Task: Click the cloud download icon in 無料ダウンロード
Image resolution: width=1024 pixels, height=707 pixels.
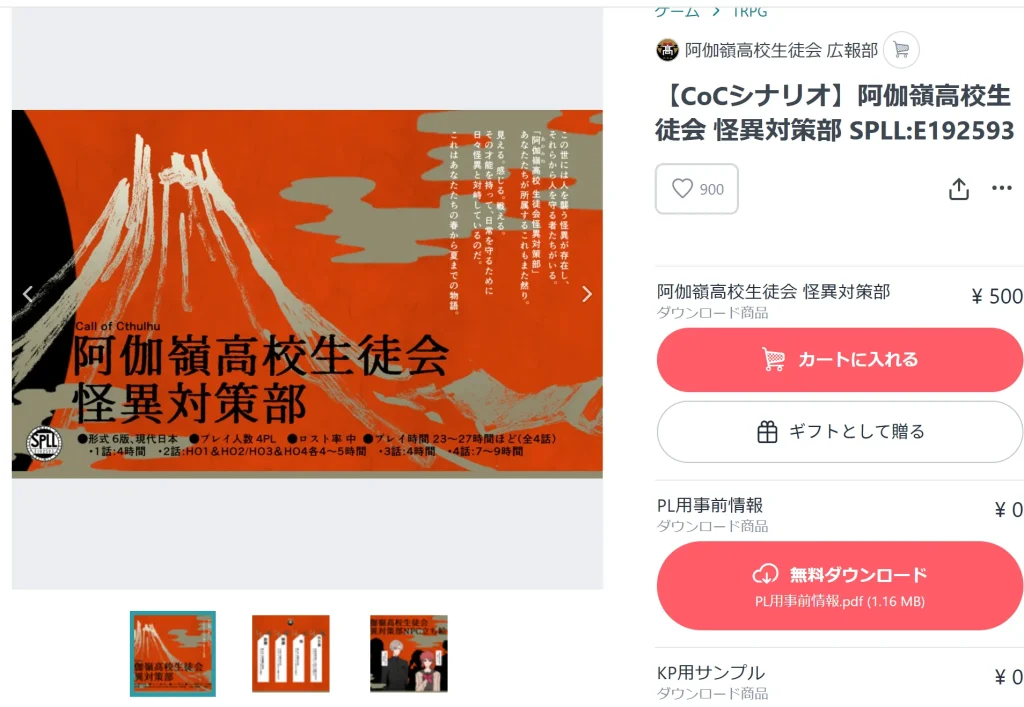Action: (x=765, y=574)
